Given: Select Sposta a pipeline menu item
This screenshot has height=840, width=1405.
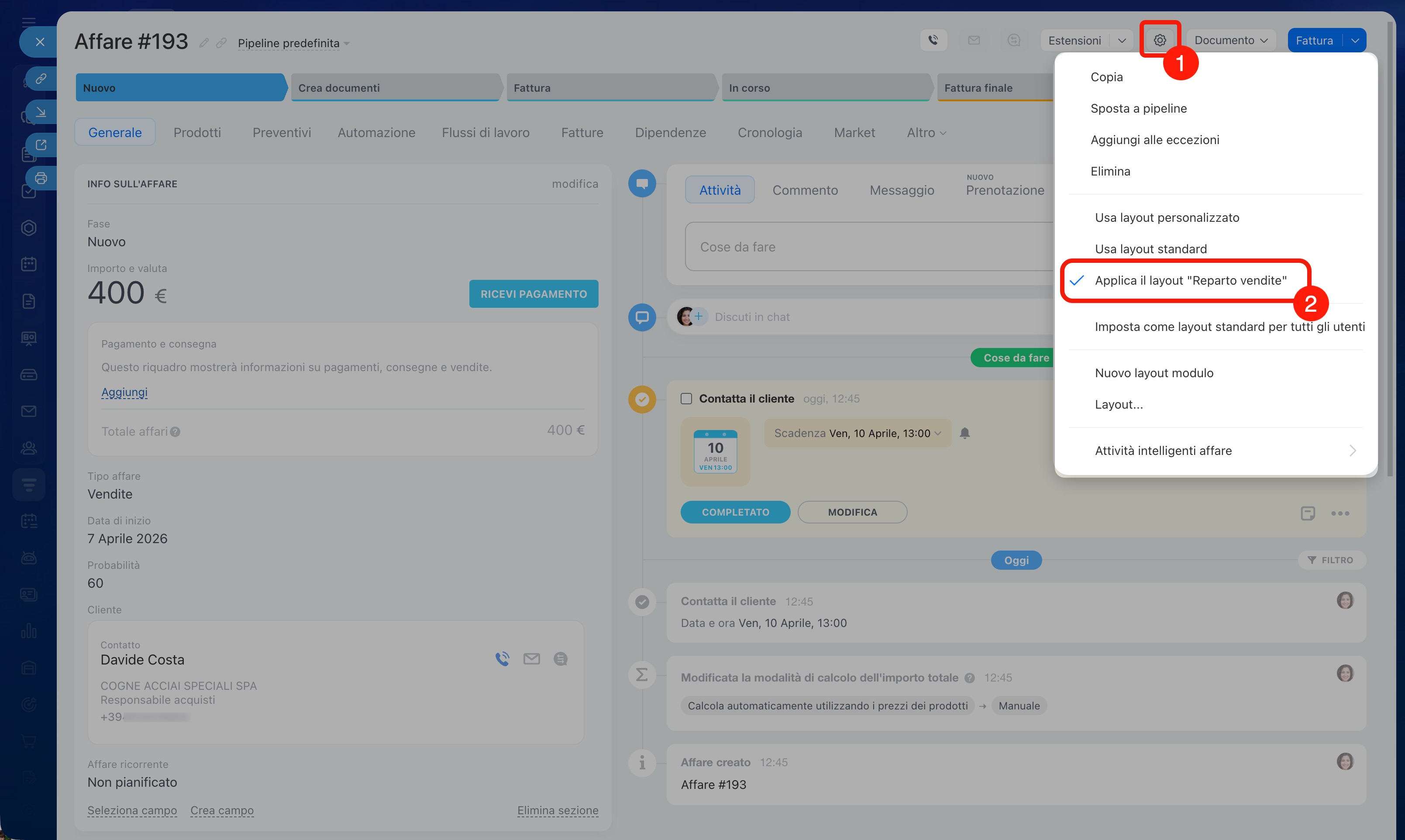Looking at the screenshot, I should (1138, 108).
